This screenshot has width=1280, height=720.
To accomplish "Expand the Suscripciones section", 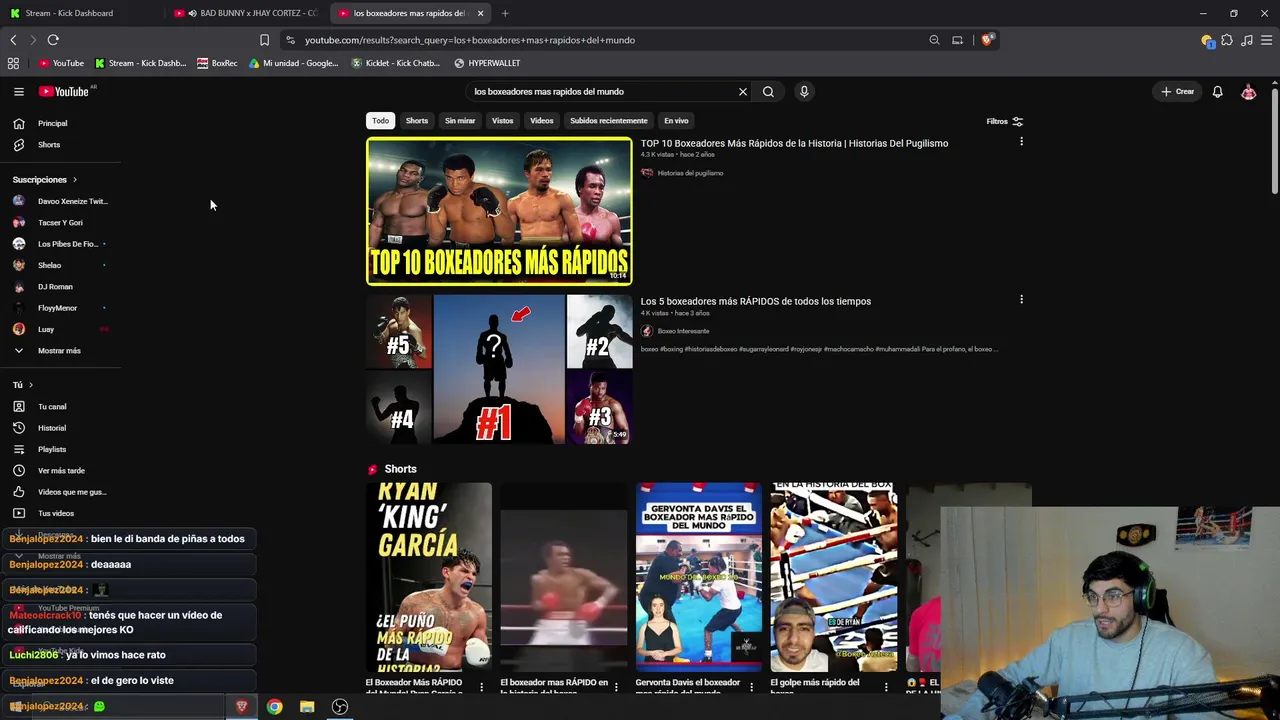I will click(x=45, y=180).
